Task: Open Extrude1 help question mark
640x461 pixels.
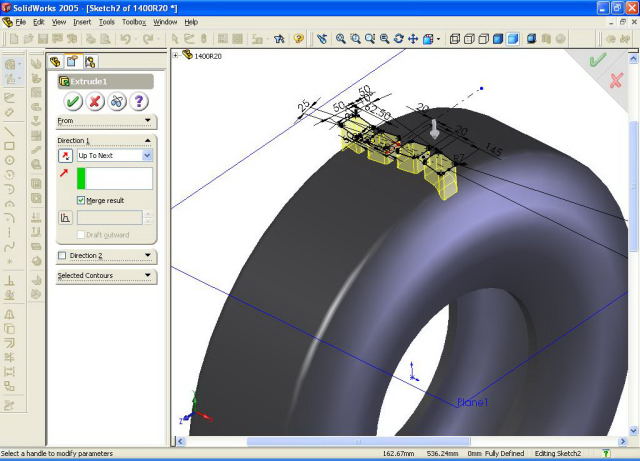Action: click(x=139, y=101)
